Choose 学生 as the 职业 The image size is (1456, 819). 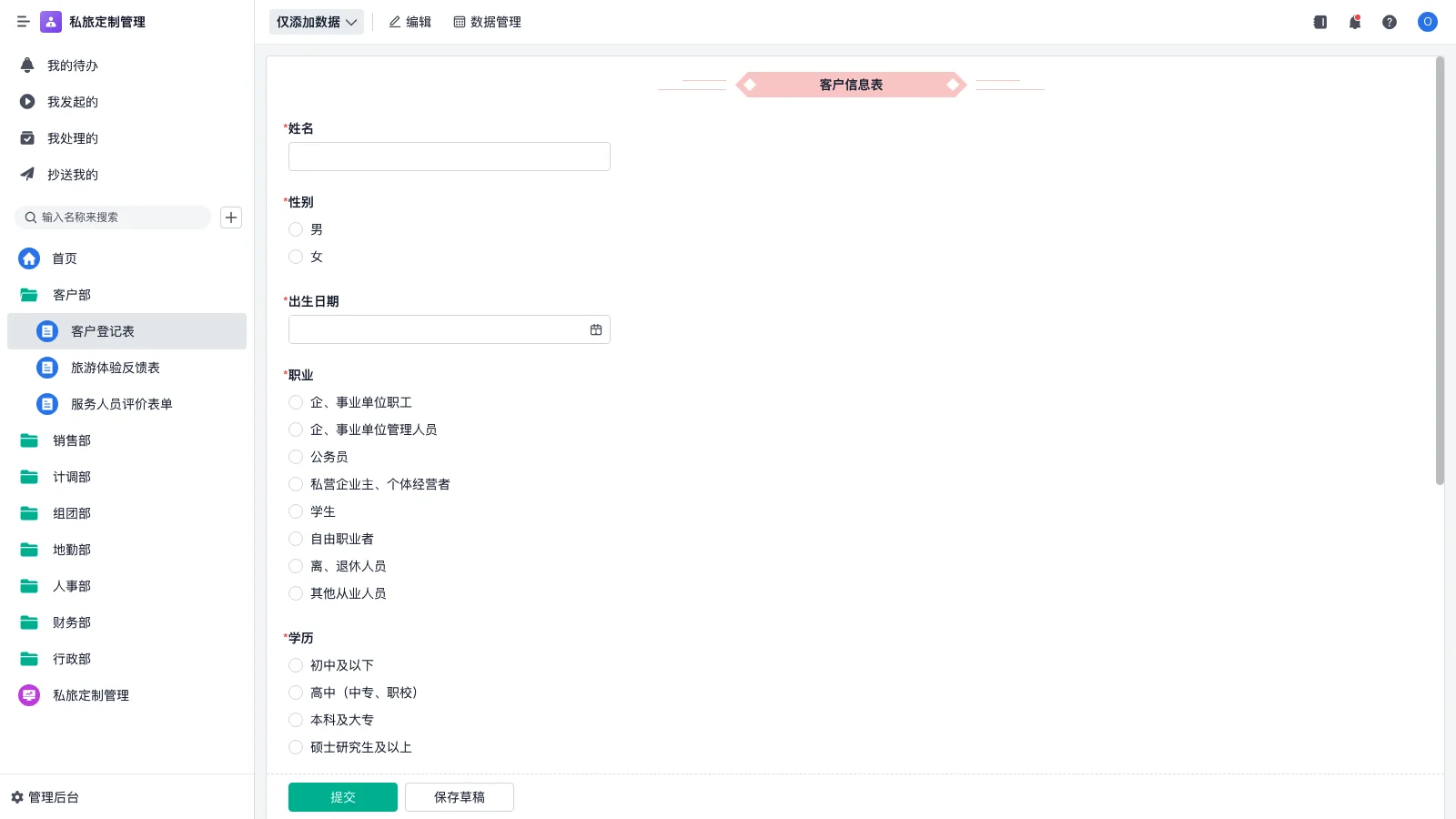coord(295,511)
